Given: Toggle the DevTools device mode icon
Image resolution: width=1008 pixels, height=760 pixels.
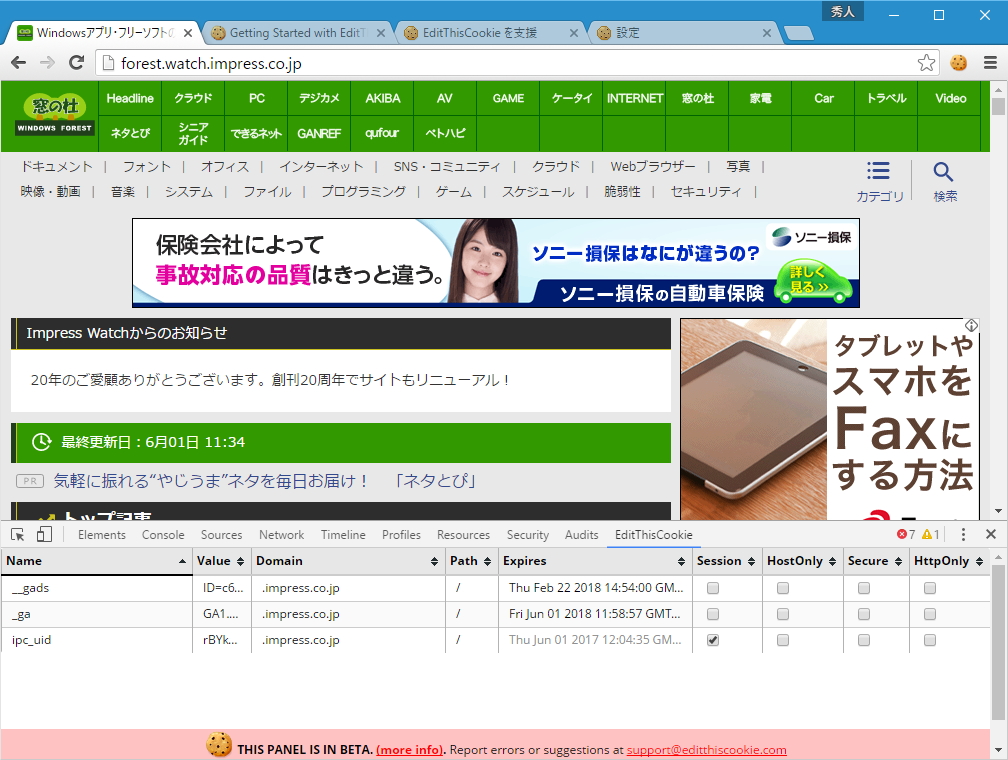Looking at the screenshot, I should pyautogui.click(x=44, y=534).
